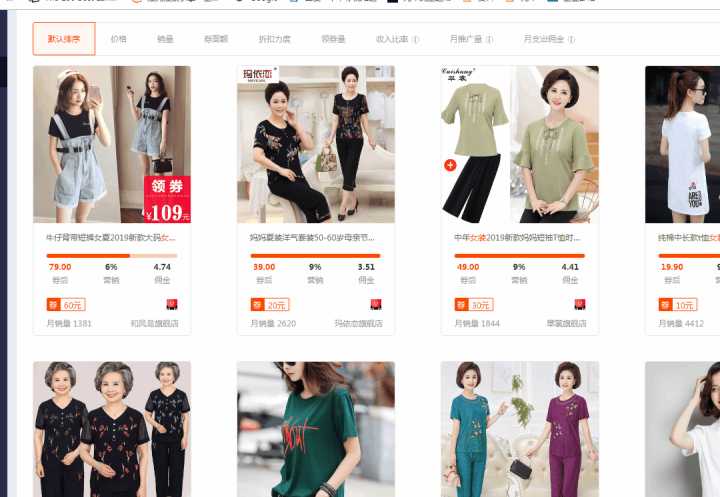Select the 默认排序 sort tab
Image resolution: width=720 pixels, height=497 pixels.
(x=64, y=39)
